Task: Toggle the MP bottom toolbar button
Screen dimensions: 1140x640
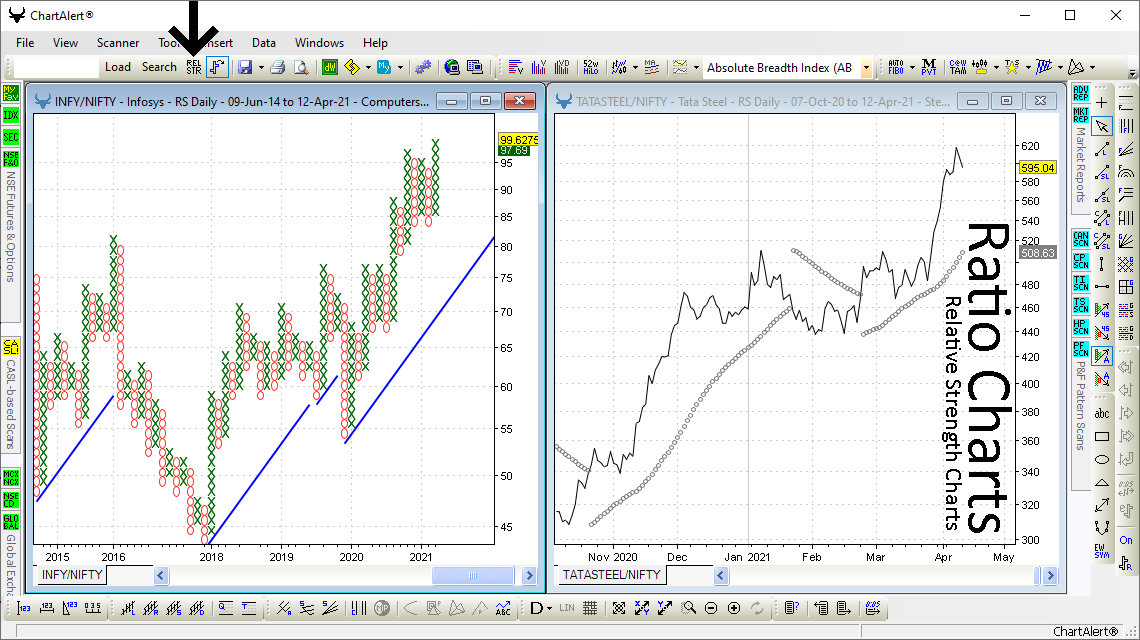Action: pos(382,608)
